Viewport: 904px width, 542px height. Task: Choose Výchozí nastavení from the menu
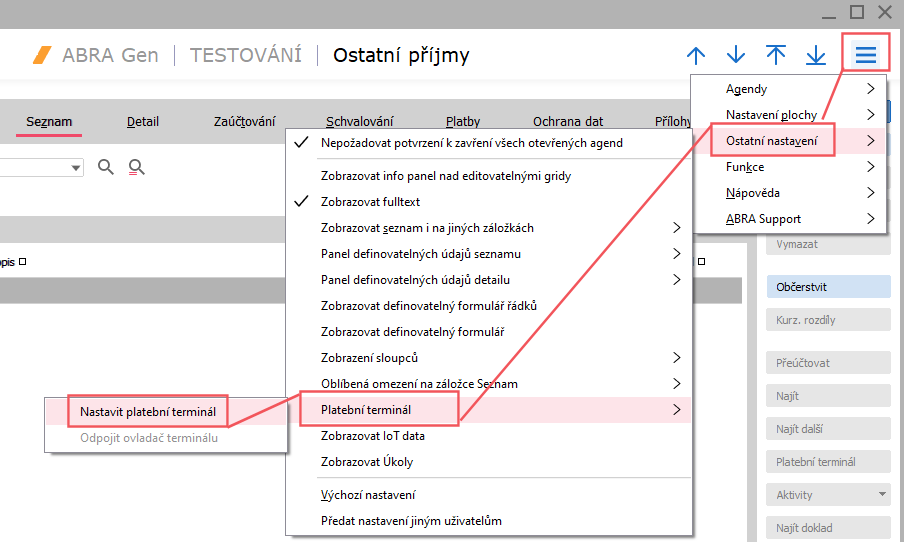(x=368, y=495)
